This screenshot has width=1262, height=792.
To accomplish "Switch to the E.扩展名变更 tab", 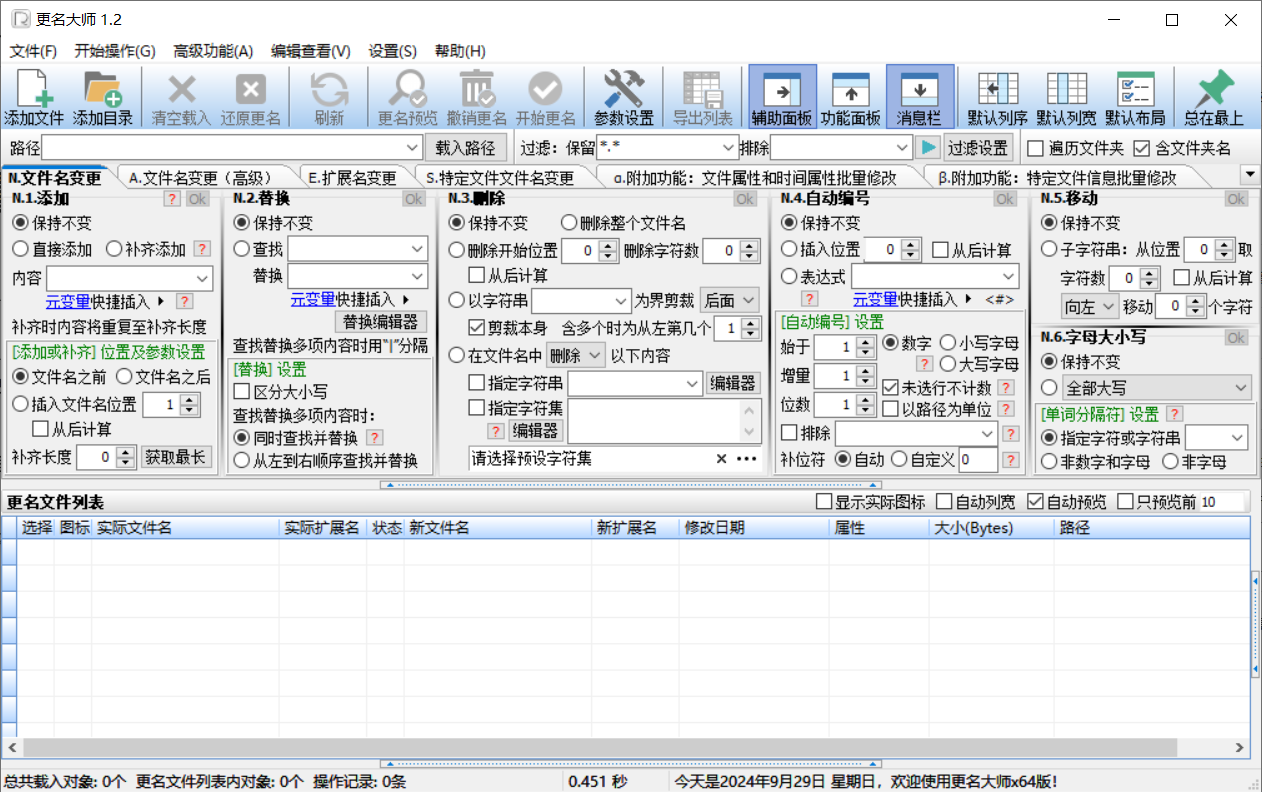I will [353, 178].
